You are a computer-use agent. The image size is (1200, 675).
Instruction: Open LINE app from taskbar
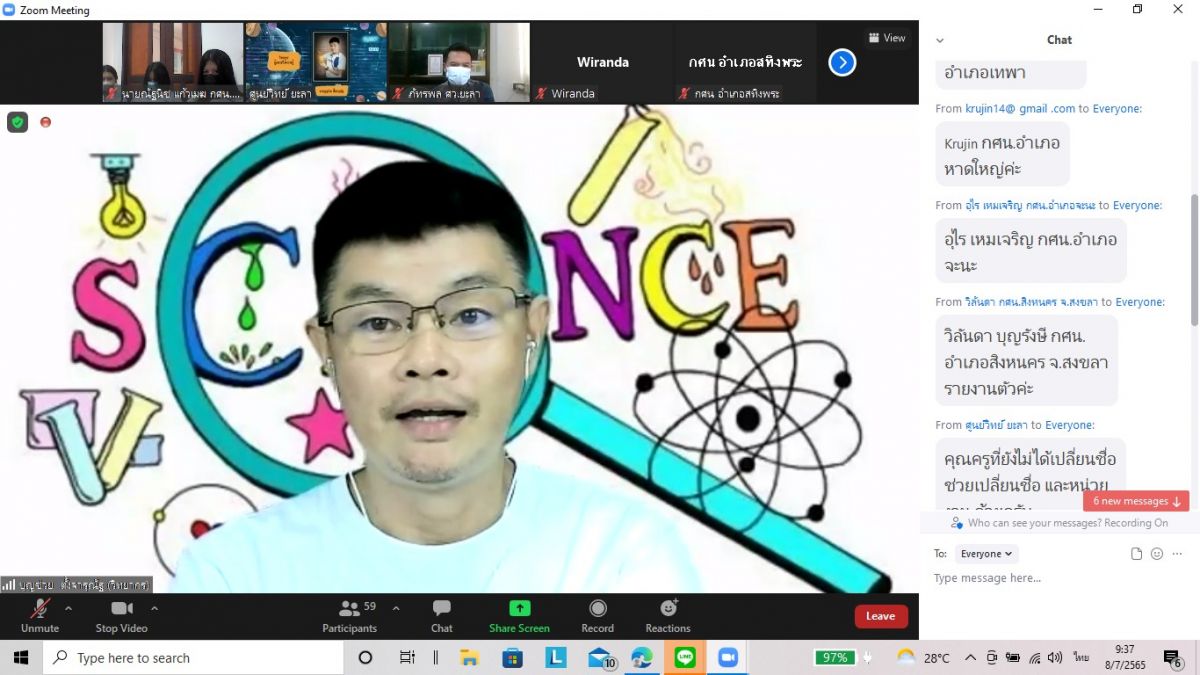[685, 657]
